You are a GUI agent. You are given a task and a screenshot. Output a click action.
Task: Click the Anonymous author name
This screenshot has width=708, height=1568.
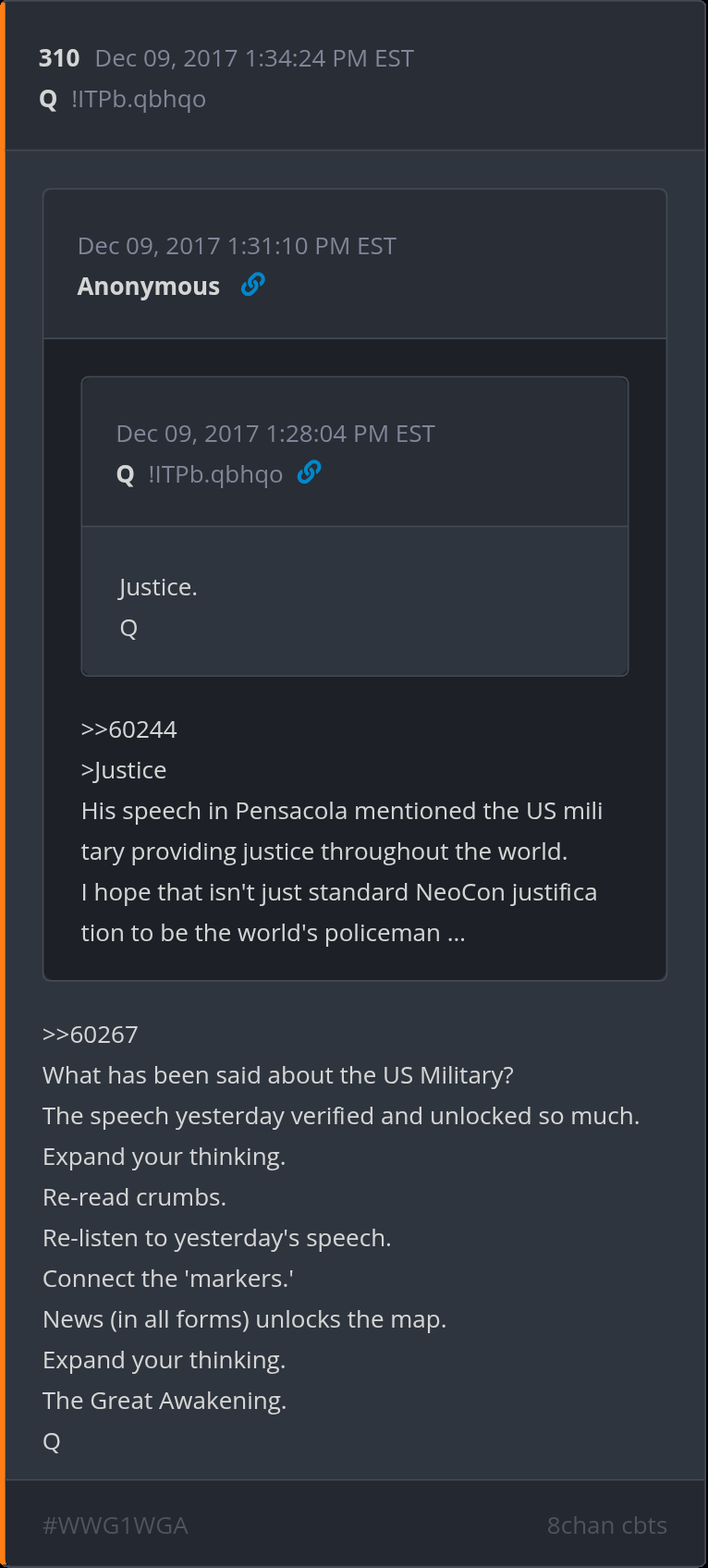[149, 287]
